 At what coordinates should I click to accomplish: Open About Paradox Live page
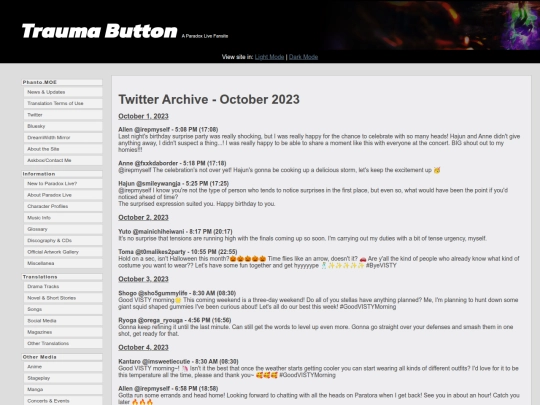(63, 195)
